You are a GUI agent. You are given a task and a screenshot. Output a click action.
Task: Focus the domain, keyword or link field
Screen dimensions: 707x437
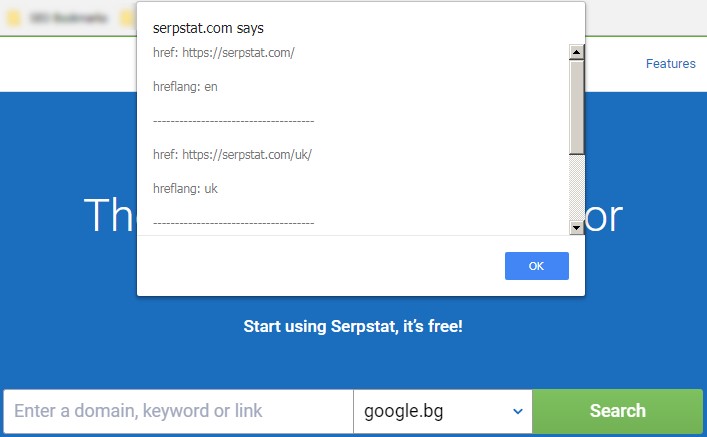(x=178, y=411)
